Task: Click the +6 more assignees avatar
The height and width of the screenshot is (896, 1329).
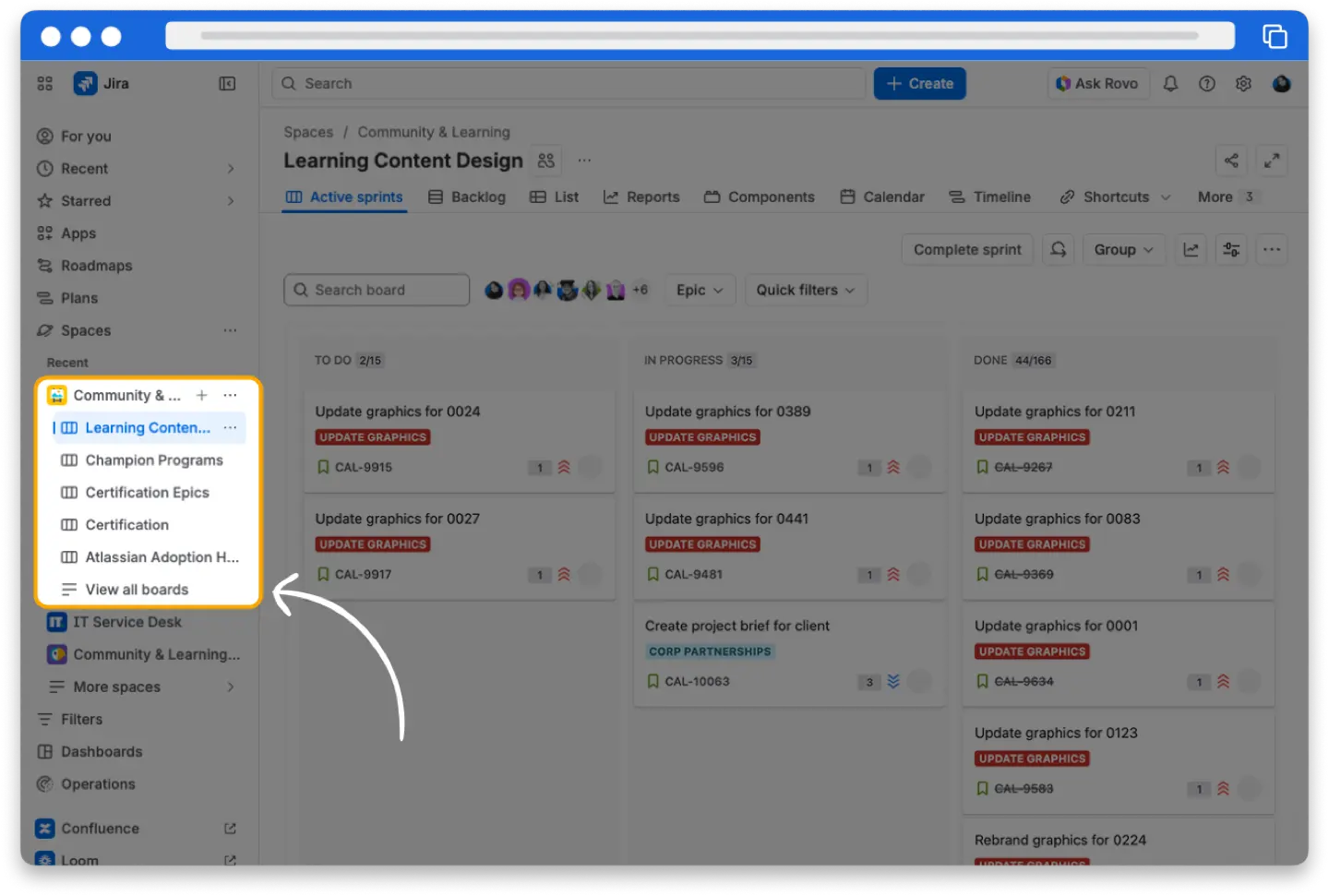Action: pyautogui.click(x=640, y=291)
